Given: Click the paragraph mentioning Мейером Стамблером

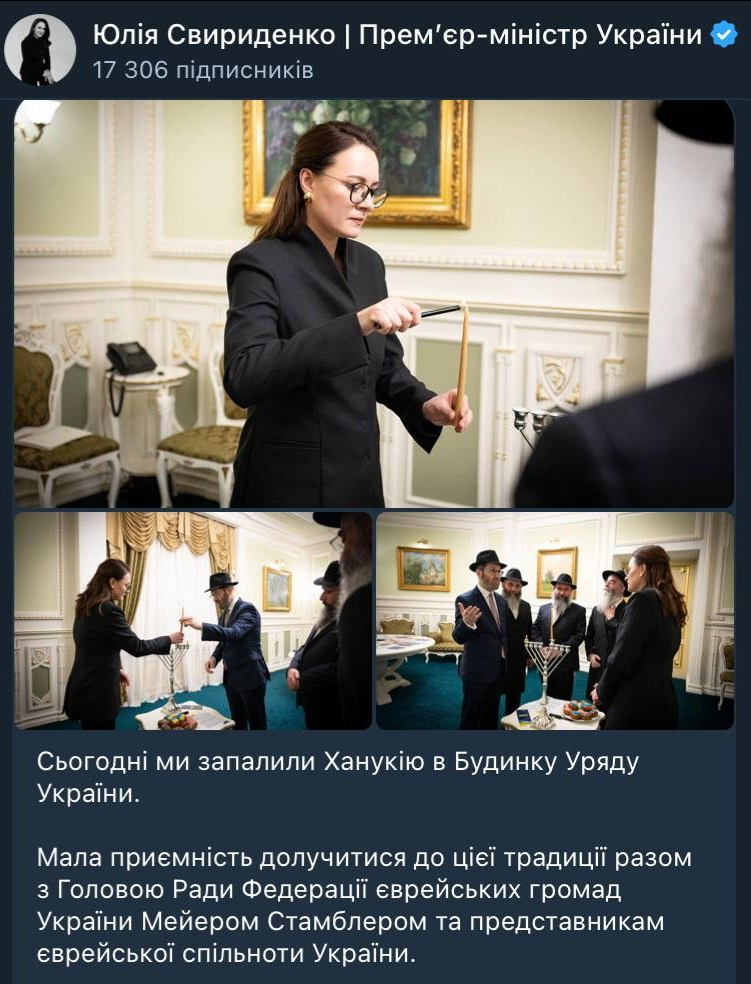Looking at the screenshot, I should (364, 906).
